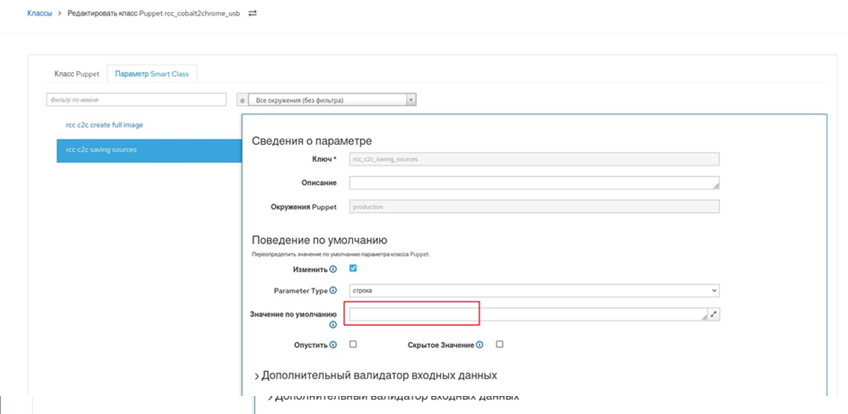
Task: Click info icon under Значение по умолчанию
Action: [x=332, y=324]
